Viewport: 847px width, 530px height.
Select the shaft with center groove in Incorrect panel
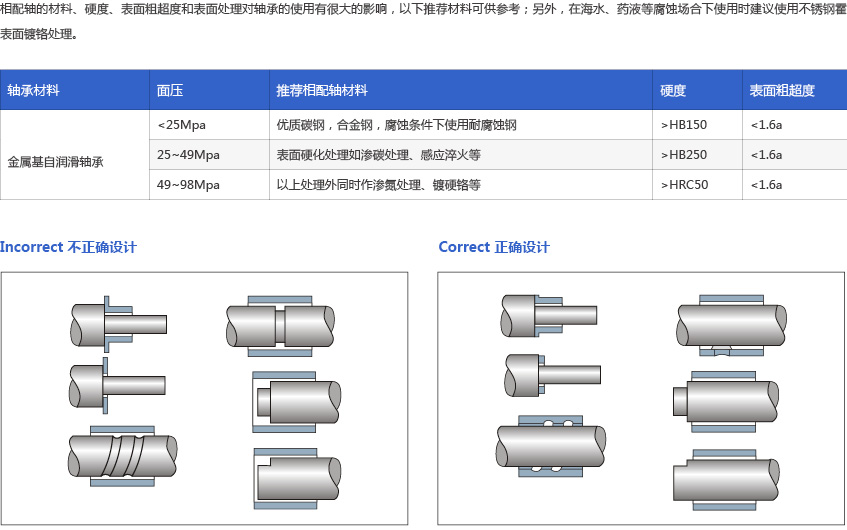tap(279, 325)
